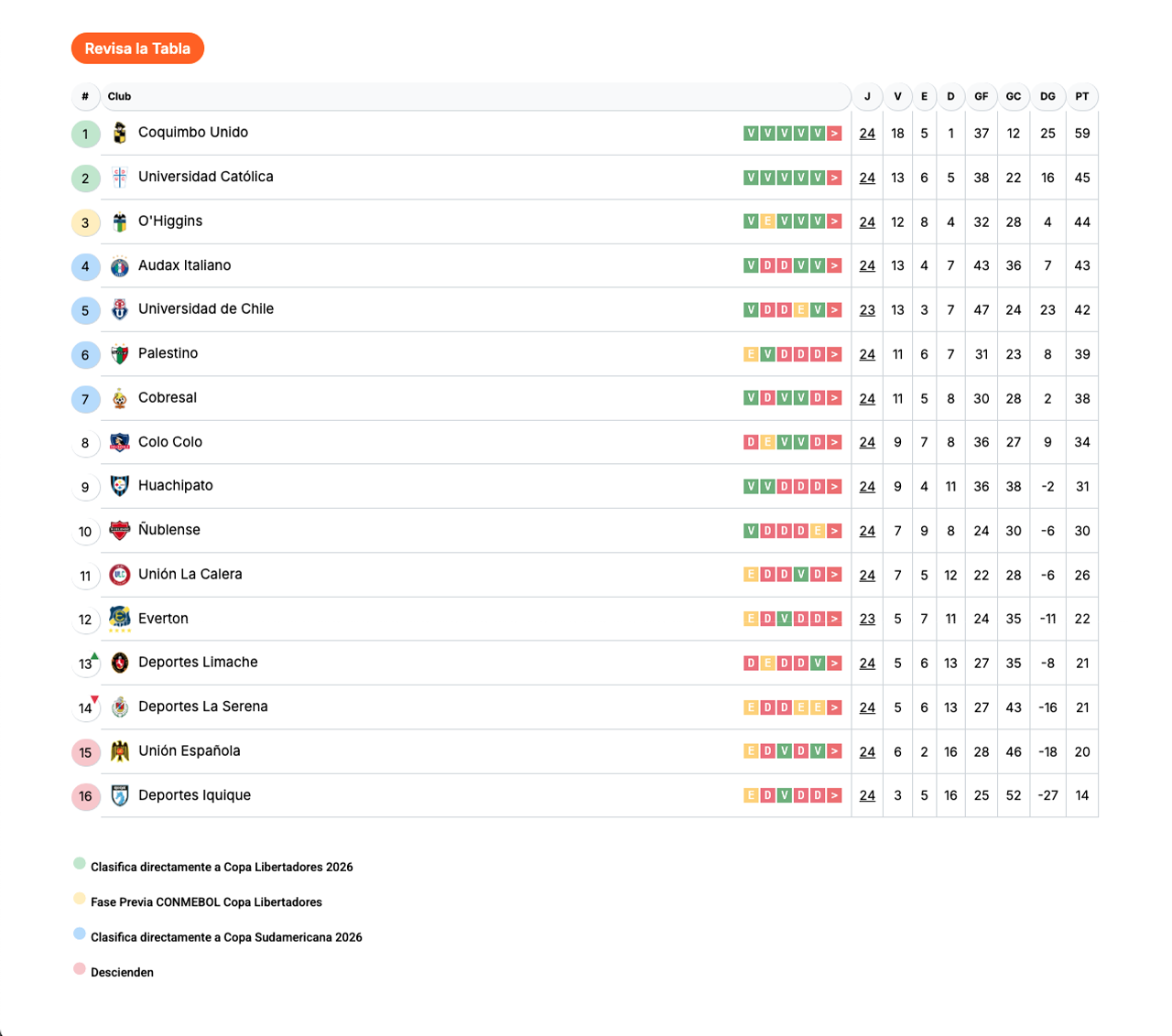This screenshot has height=1036, width=1172.
Task: Click the Unión Española club crest
Action: [x=120, y=751]
